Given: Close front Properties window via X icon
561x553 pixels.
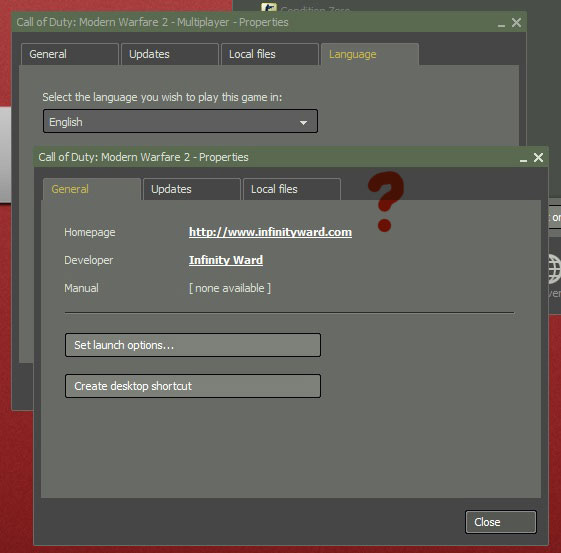Looking at the screenshot, I should click(x=538, y=157).
